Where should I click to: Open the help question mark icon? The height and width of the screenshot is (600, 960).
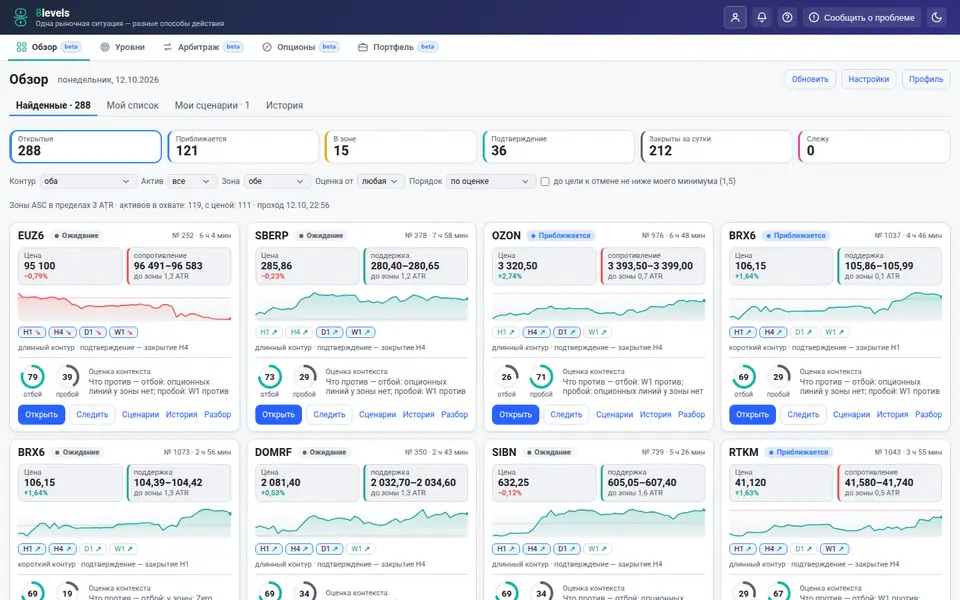click(787, 17)
